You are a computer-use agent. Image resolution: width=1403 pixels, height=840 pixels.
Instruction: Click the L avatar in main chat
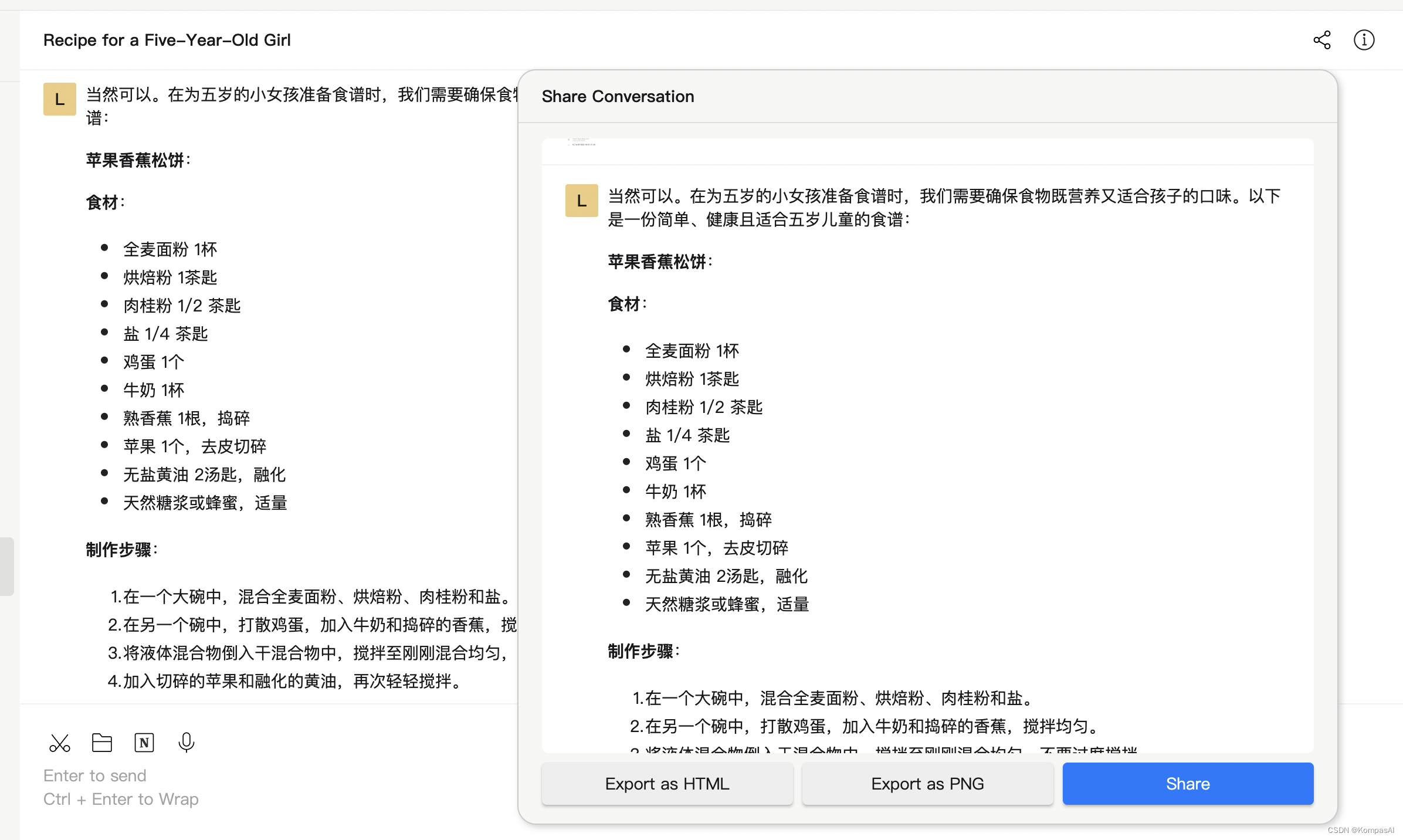60,99
